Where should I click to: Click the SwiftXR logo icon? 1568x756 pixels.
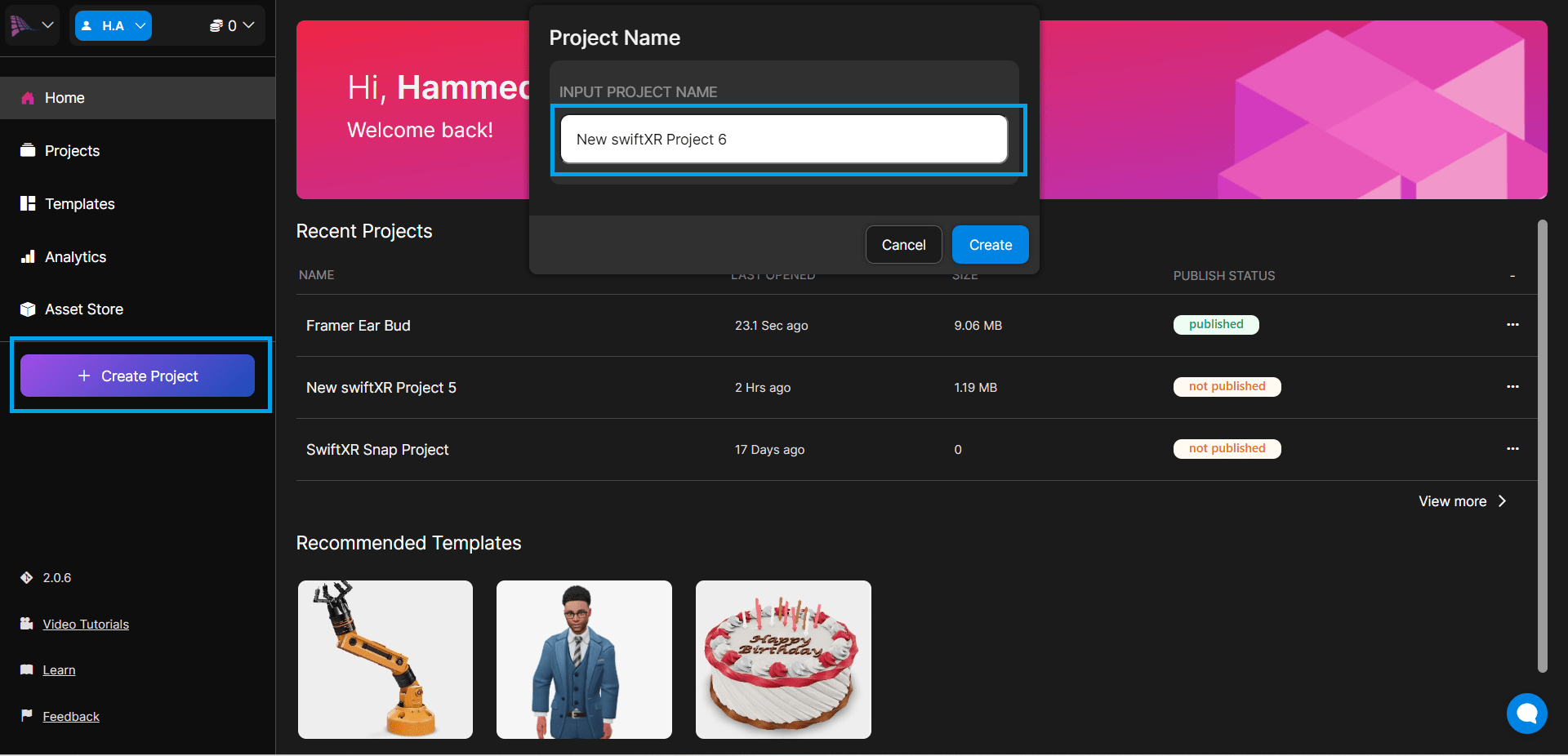pos(21,25)
